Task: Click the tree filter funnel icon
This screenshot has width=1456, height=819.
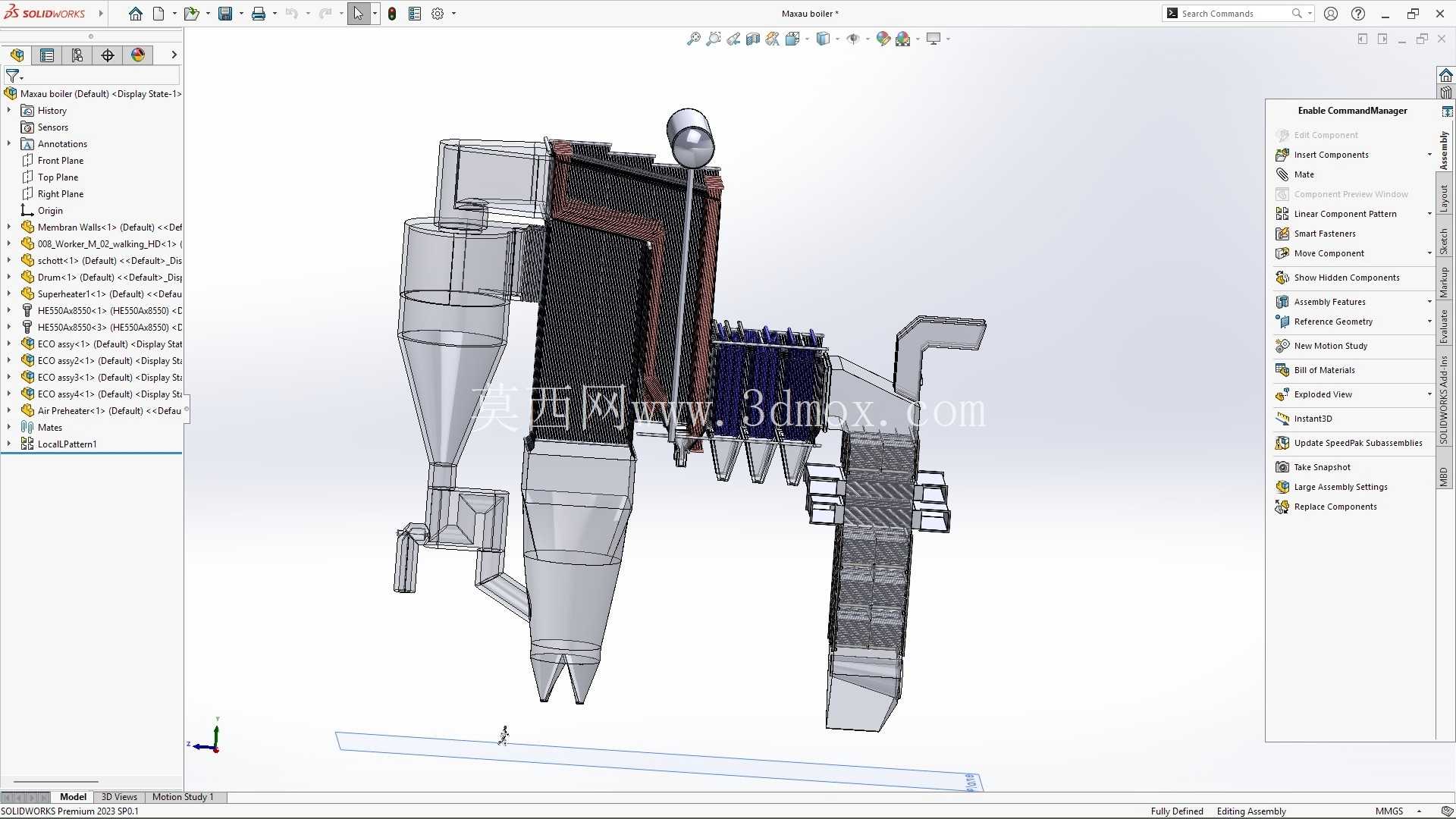Action: point(12,76)
